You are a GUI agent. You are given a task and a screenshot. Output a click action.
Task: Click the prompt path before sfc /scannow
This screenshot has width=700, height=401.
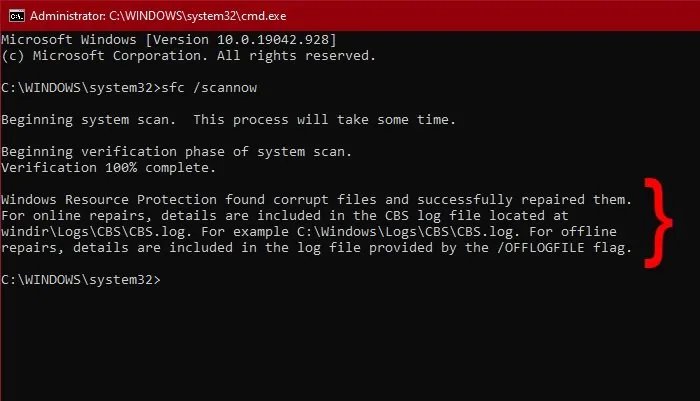(80, 88)
